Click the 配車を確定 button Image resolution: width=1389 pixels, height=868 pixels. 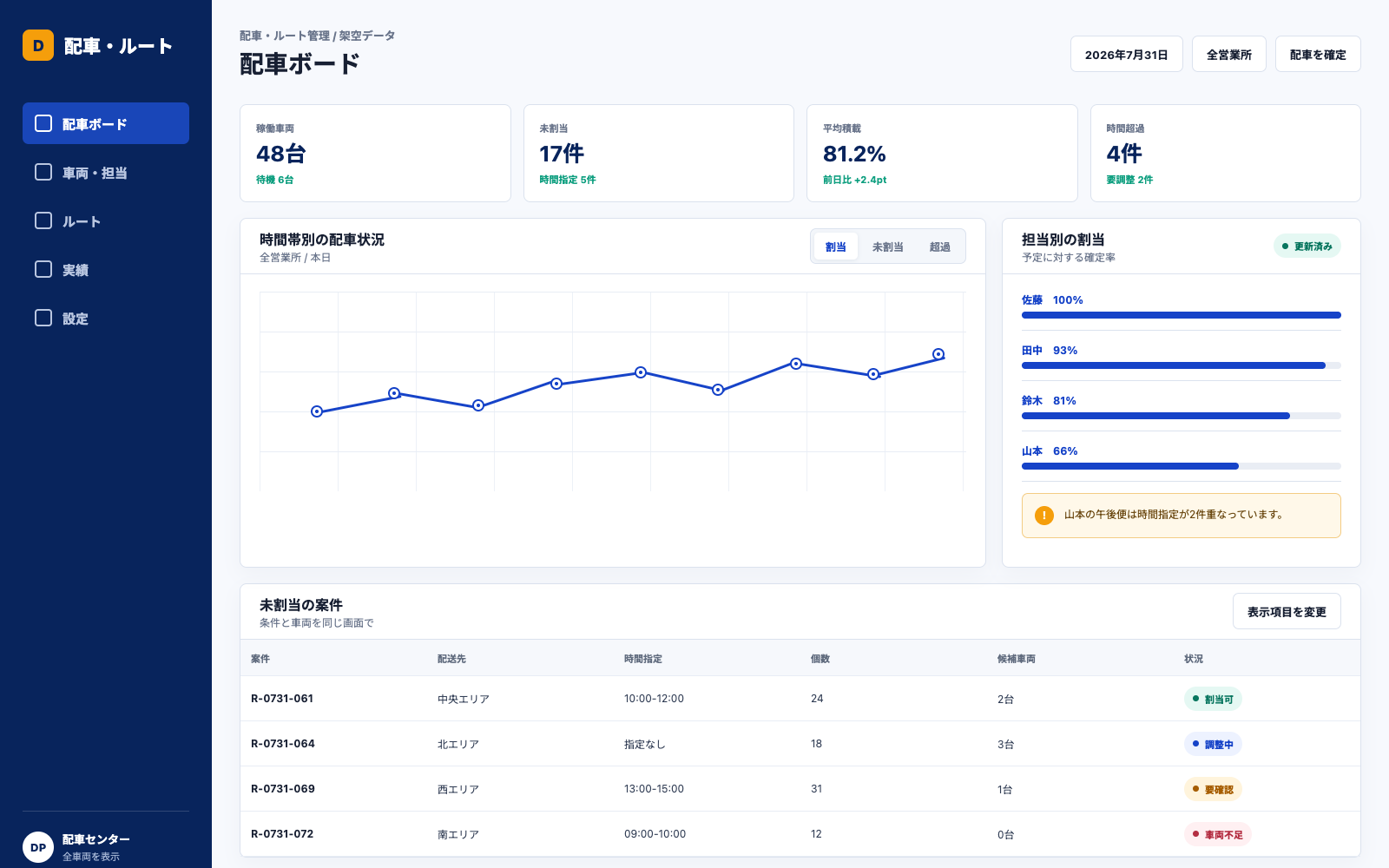point(1318,54)
